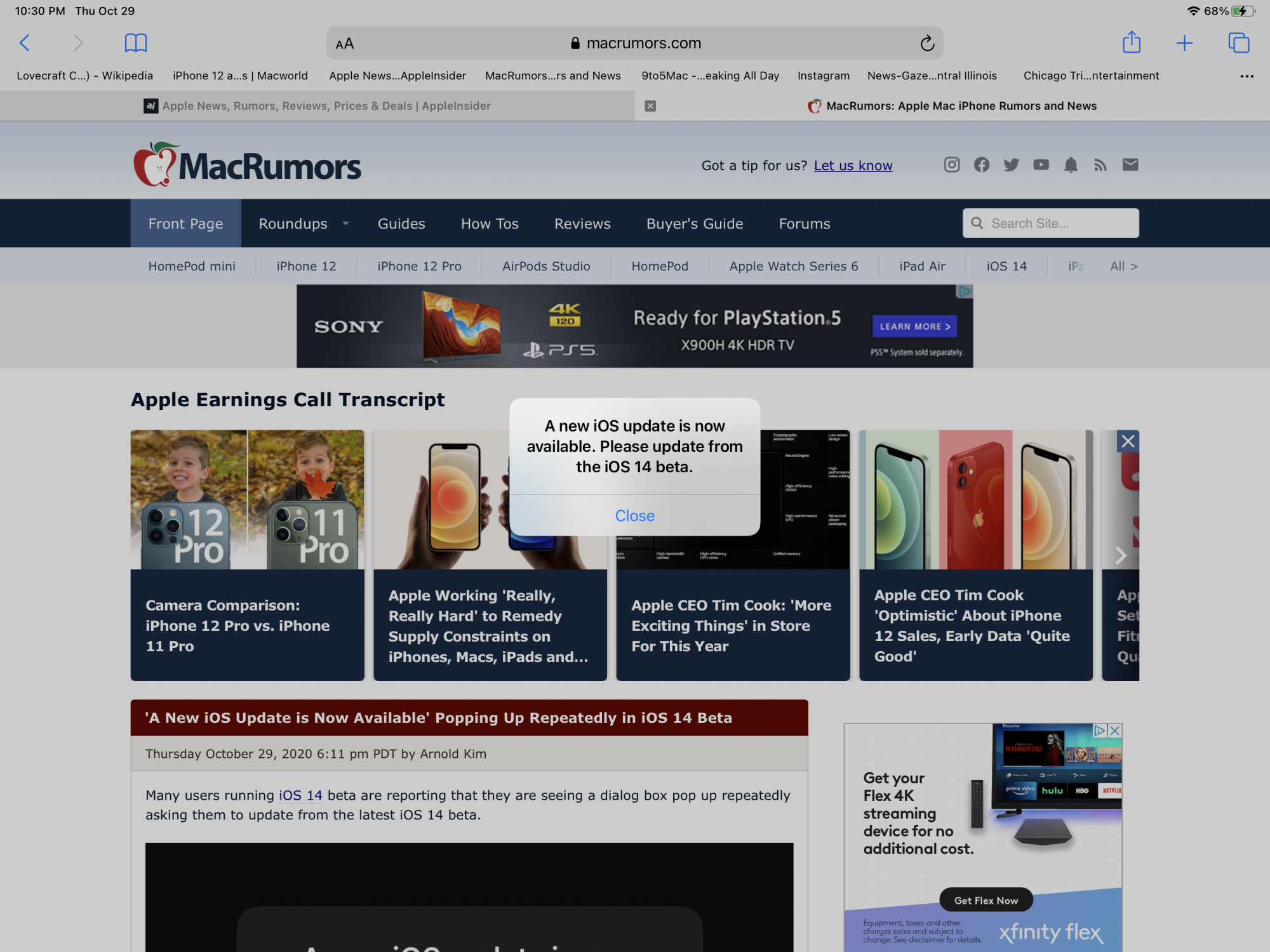Viewport: 1270px width, 952px height.
Task: Open the favorites bar overflow dots
Action: [x=1247, y=76]
